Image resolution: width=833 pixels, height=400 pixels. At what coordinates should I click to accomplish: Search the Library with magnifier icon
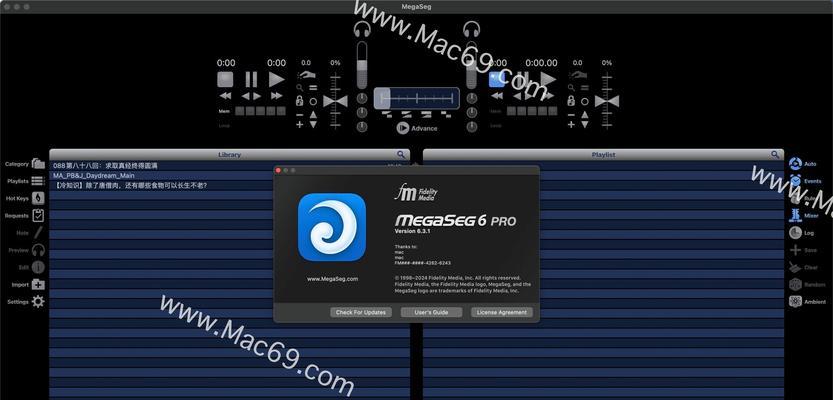(x=401, y=155)
